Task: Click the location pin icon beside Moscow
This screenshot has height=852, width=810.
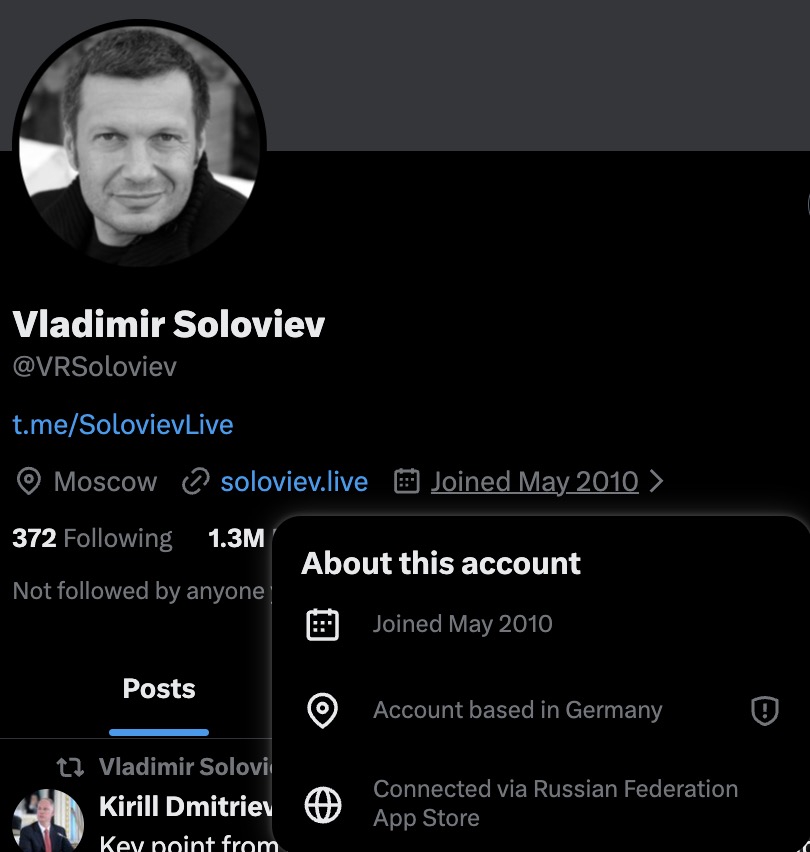Action: (x=30, y=482)
